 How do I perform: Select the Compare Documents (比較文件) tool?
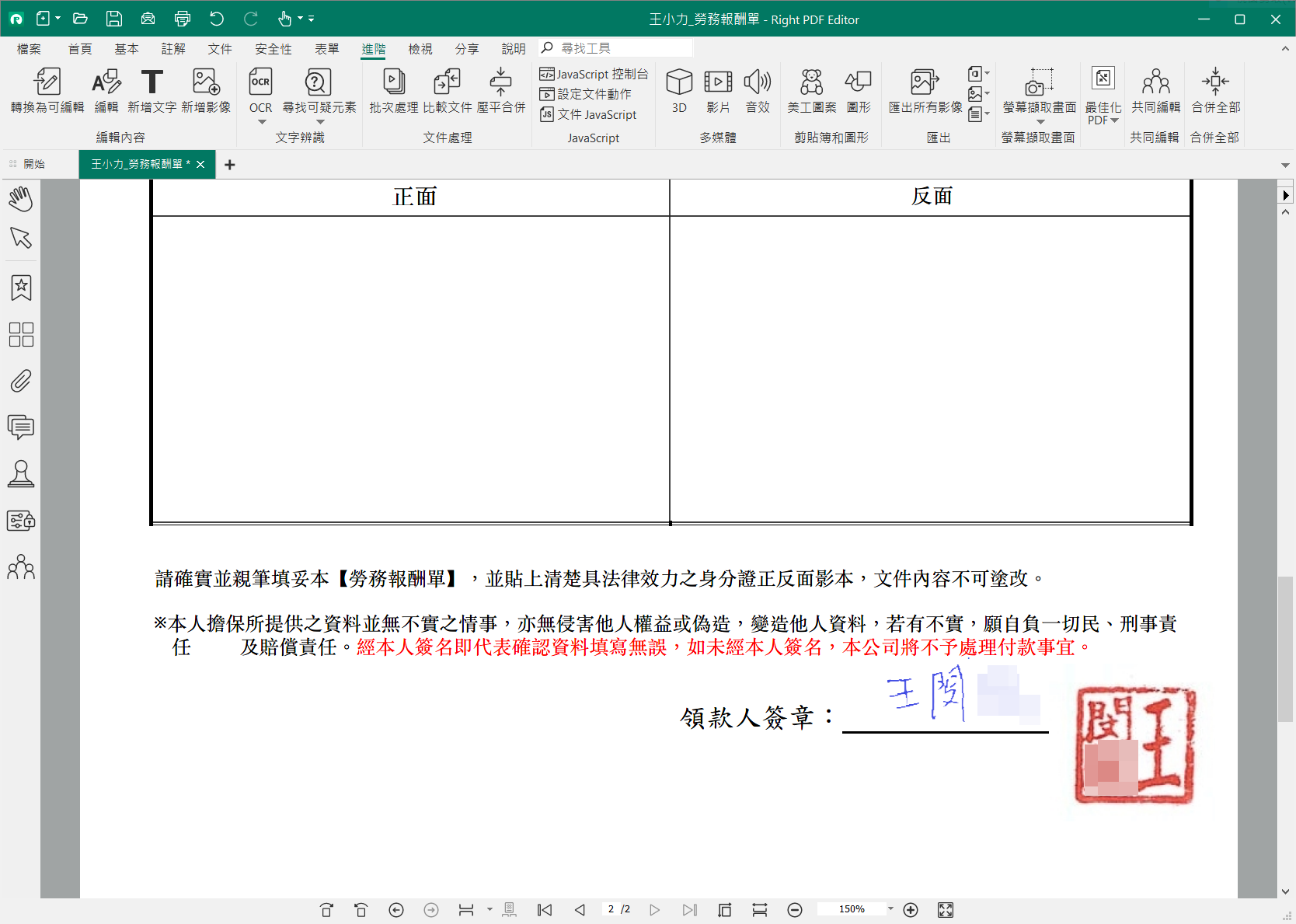pyautogui.click(x=447, y=82)
